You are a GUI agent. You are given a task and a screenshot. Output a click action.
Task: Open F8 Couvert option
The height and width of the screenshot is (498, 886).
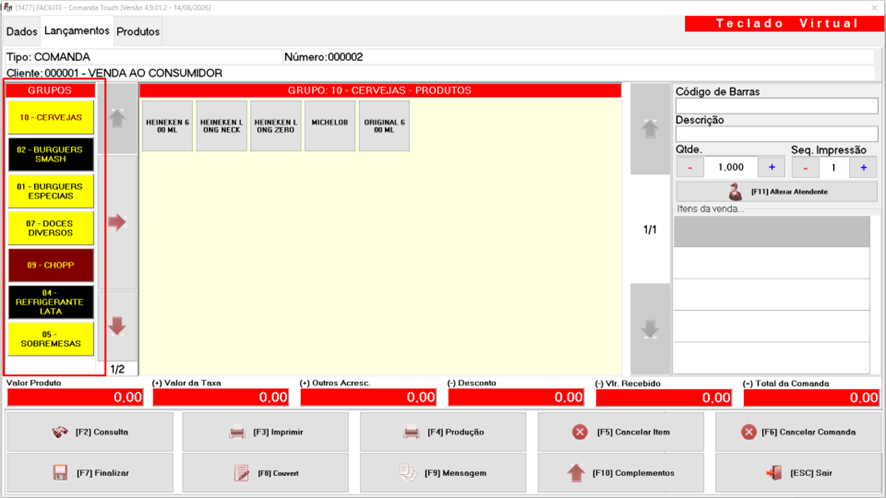click(266, 473)
